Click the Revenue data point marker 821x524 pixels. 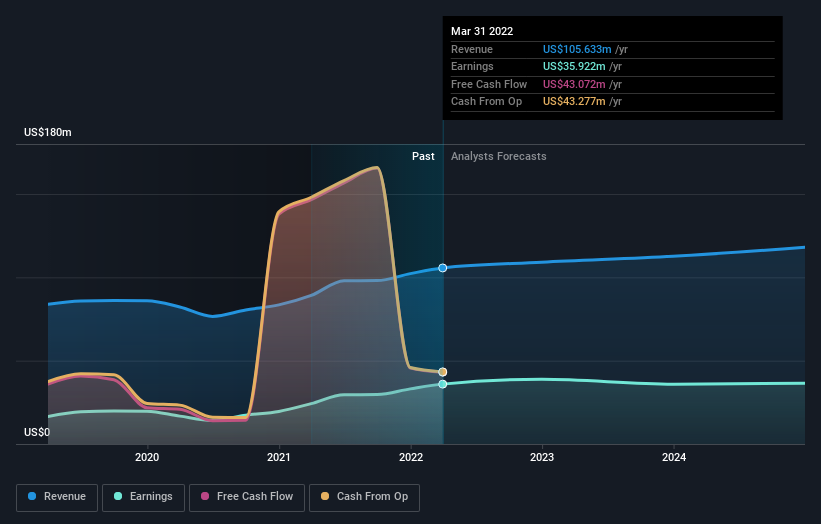pos(442,268)
